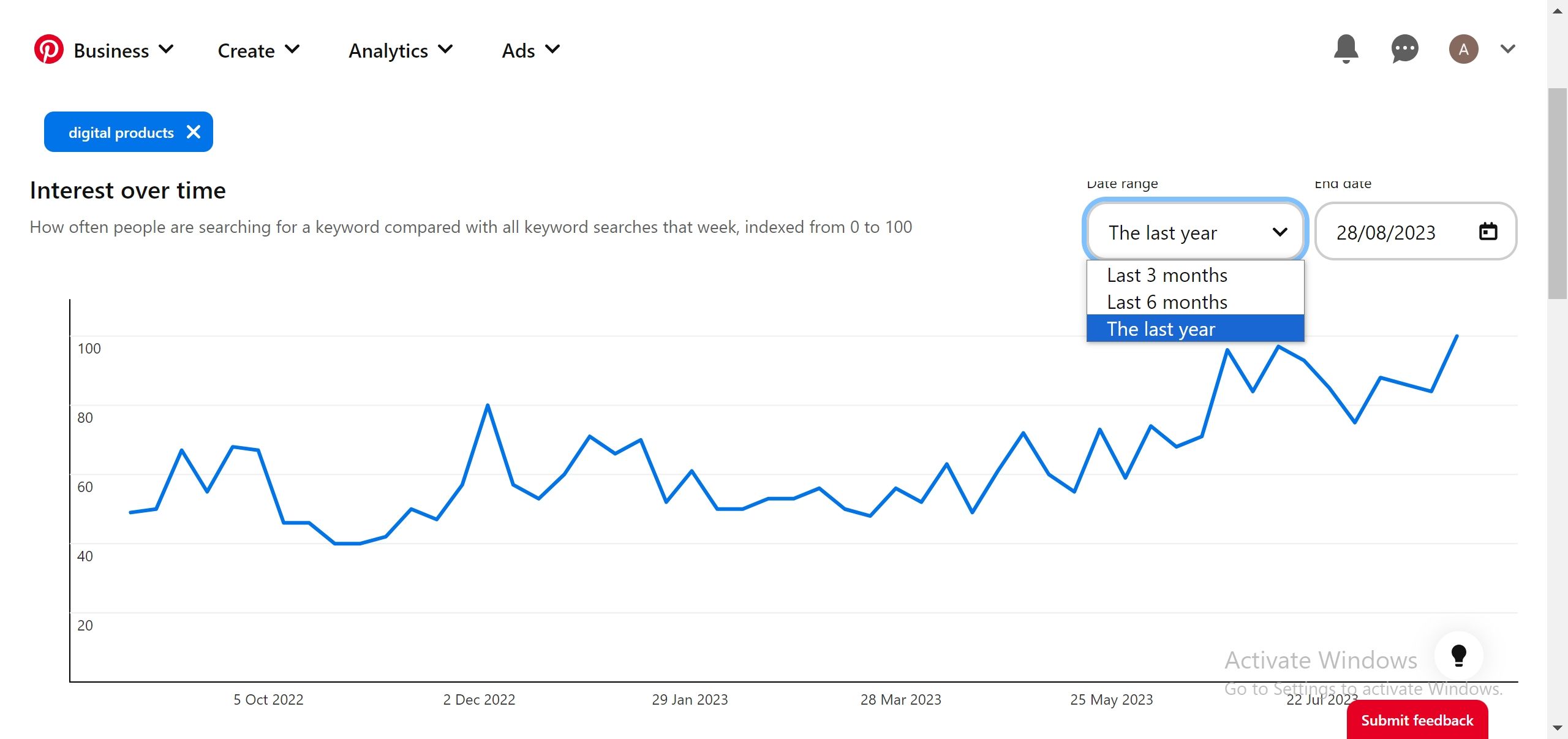
Task: Open the Analytics menu
Action: click(x=401, y=50)
